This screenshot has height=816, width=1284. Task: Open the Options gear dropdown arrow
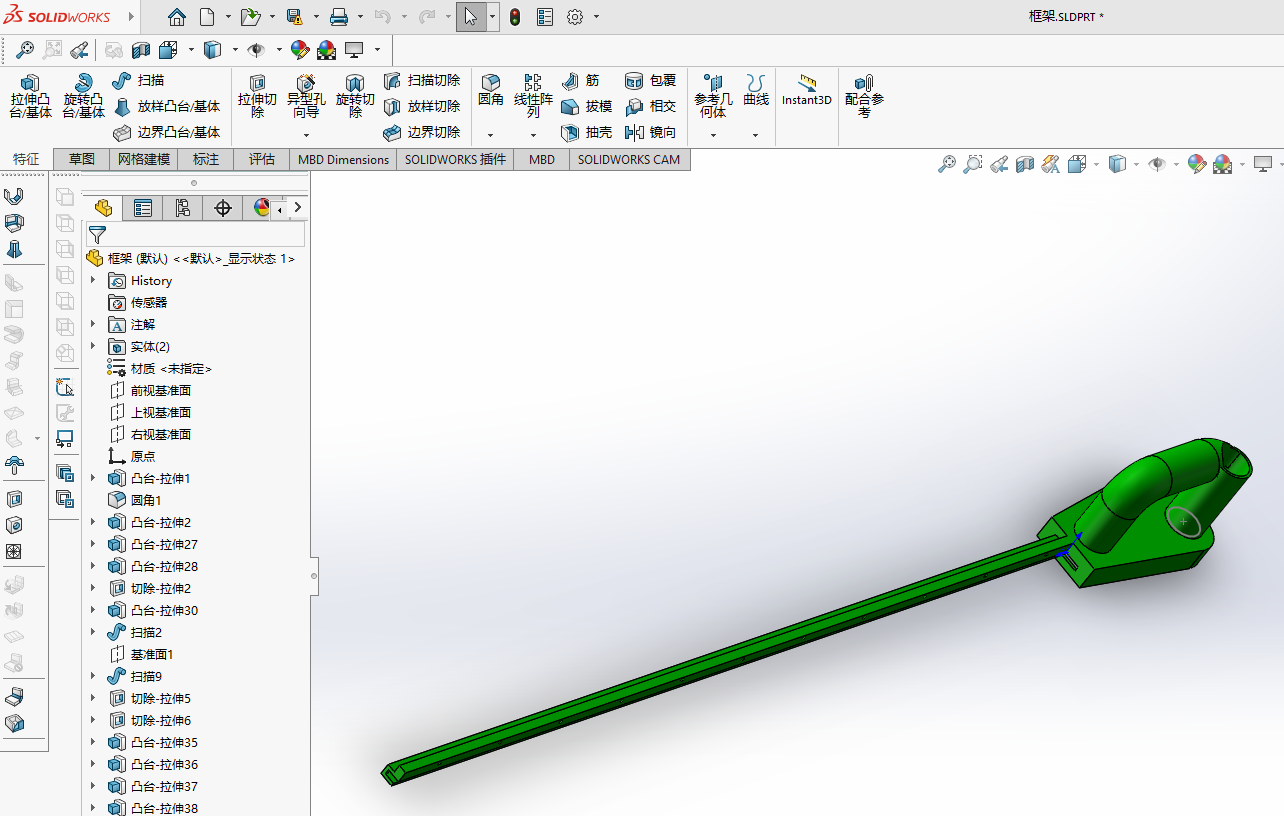597,17
